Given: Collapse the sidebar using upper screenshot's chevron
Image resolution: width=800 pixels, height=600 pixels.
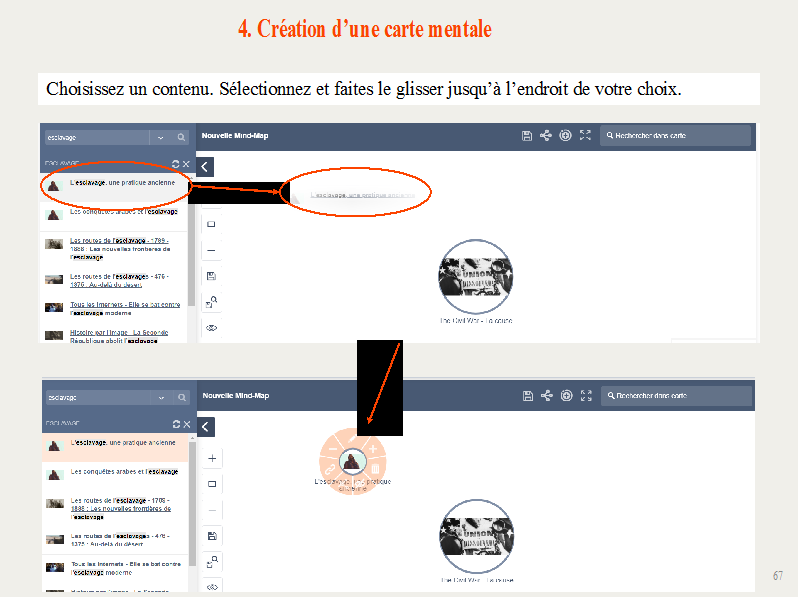Looking at the screenshot, I should pos(205,168).
